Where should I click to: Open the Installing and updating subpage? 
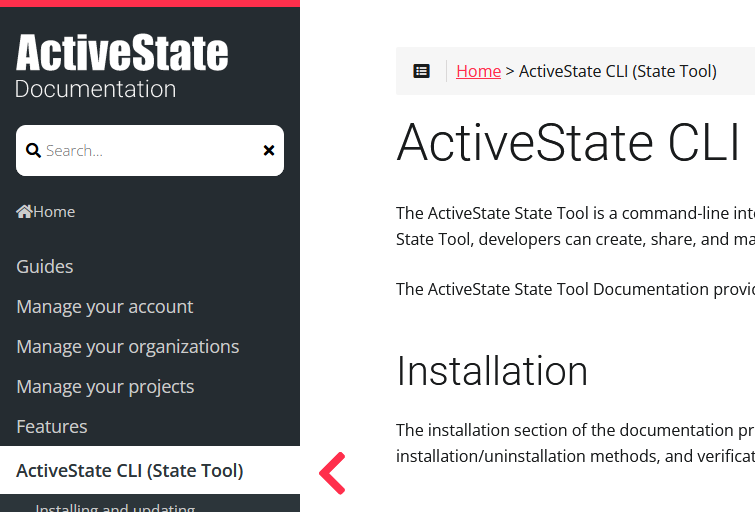click(115, 508)
